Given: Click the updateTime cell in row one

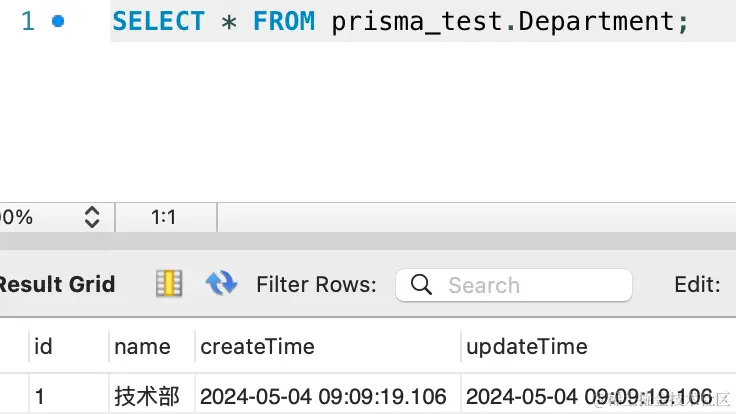Looking at the screenshot, I should tap(588, 396).
